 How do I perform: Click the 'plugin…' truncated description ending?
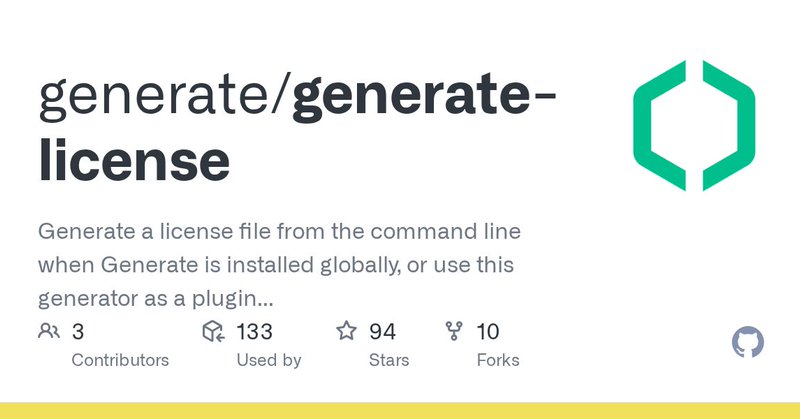pos(233,300)
